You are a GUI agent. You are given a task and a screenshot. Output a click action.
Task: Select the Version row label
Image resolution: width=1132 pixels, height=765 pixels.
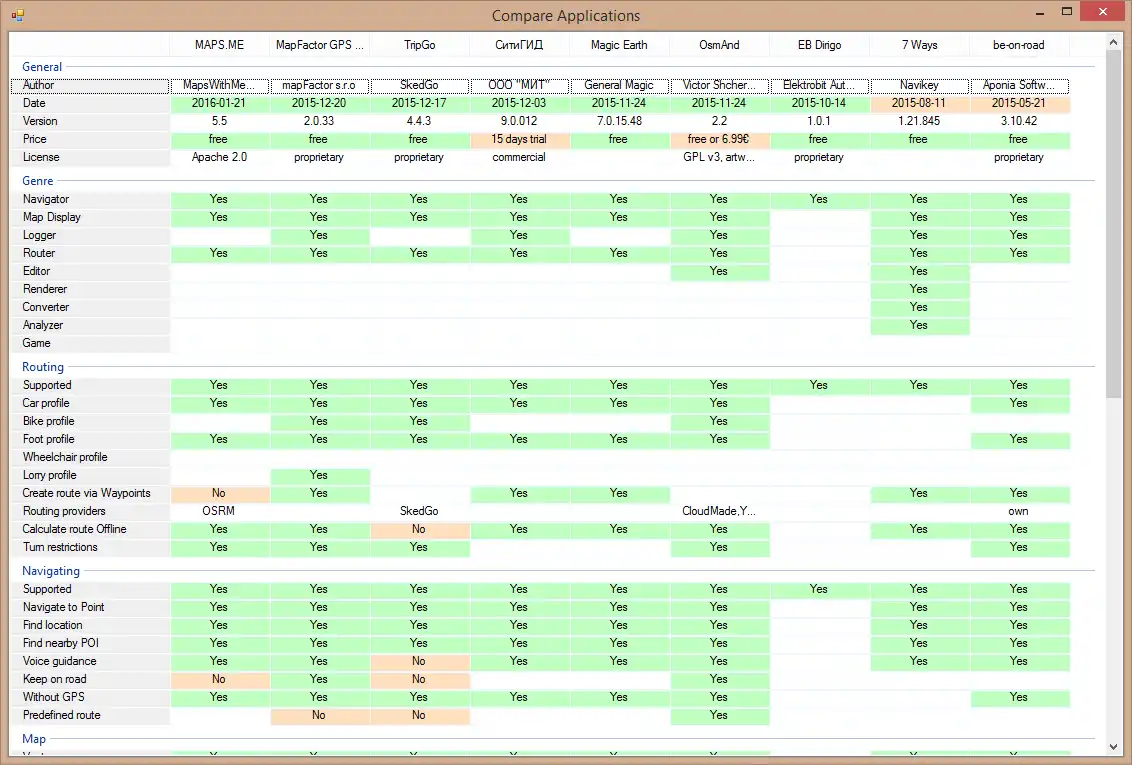tap(90, 121)
